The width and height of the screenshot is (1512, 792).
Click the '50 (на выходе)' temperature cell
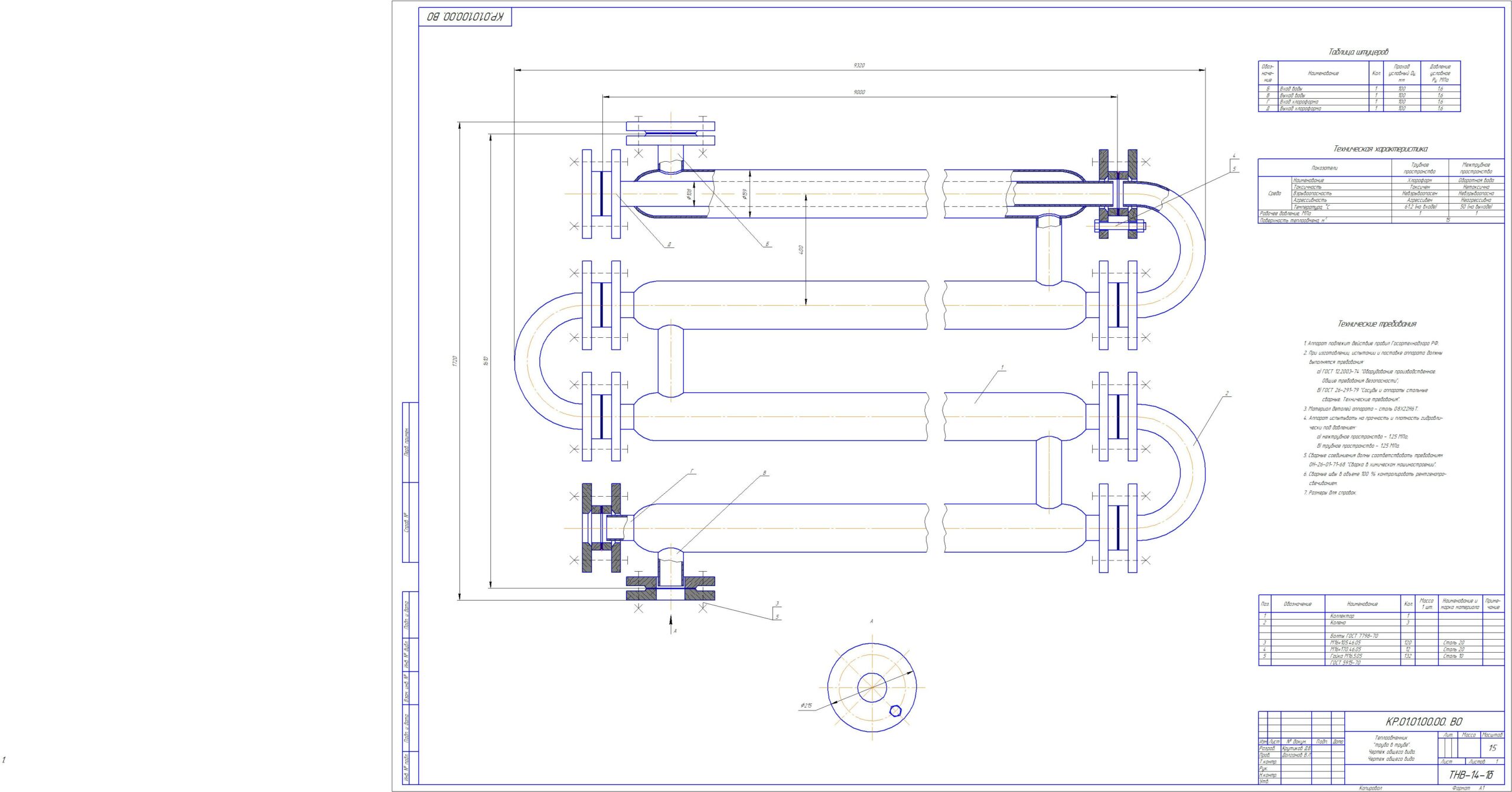point(1476,207)
